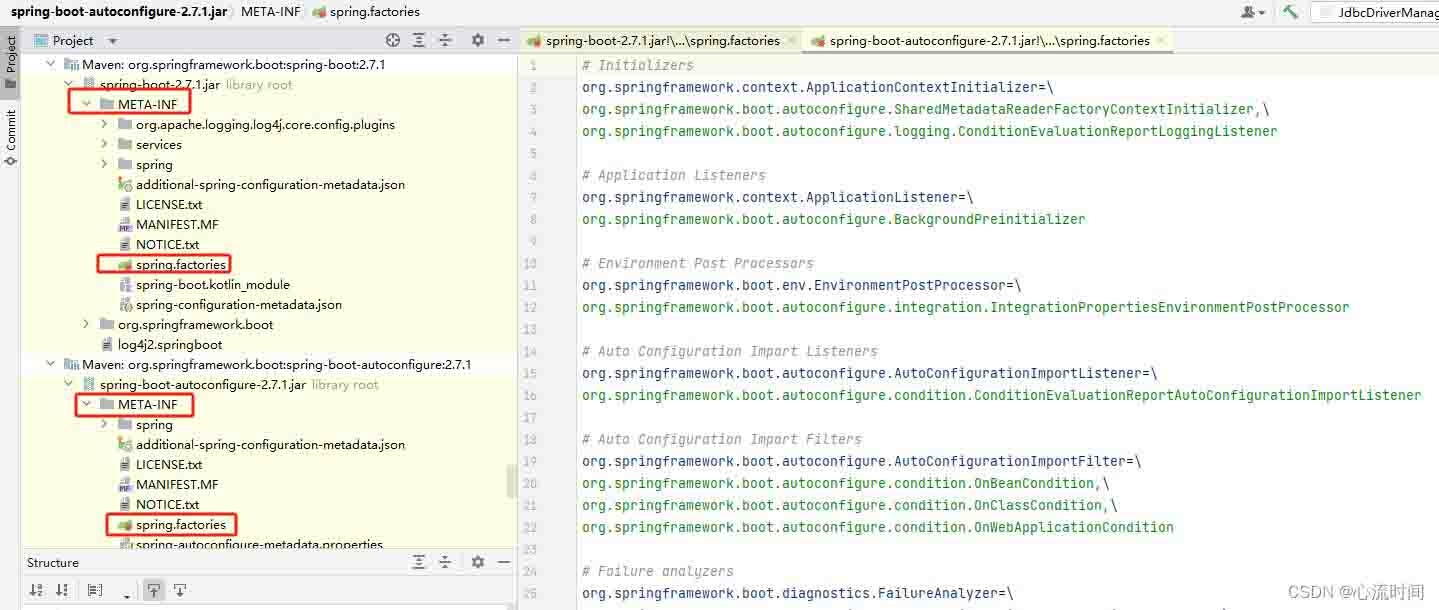Click Collapse All in Project panel toolbar
The height and width of the screenshot is (610, 1439).
[446, 40]
